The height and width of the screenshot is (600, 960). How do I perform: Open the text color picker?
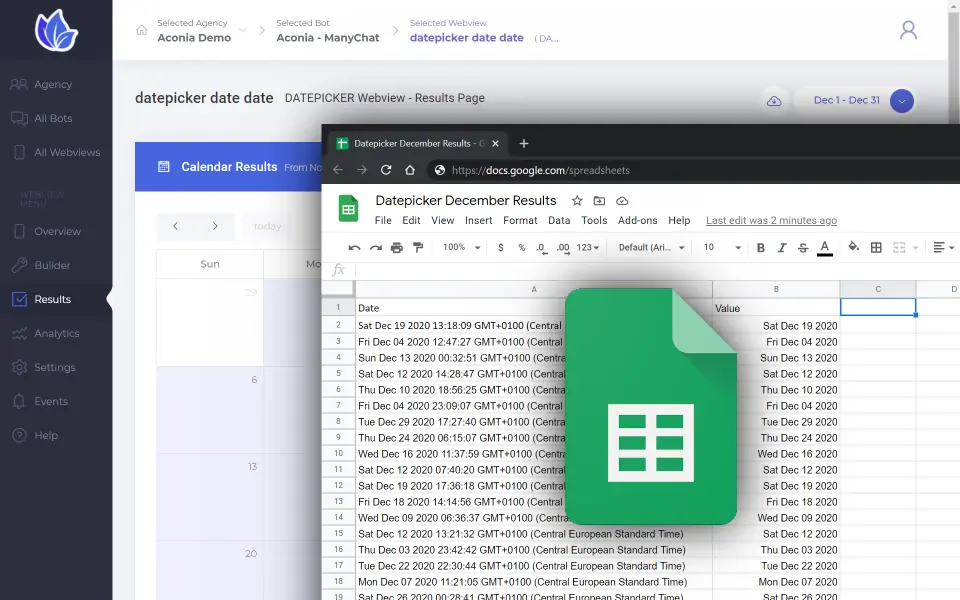pyautogui.click(x=825, y=246)
